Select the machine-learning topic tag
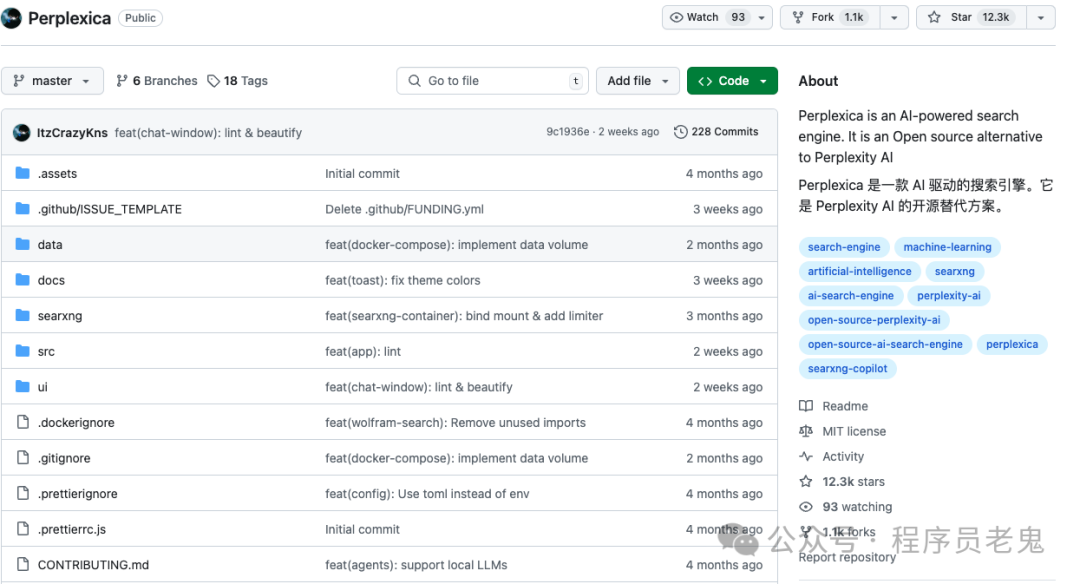 click(947, 247)
